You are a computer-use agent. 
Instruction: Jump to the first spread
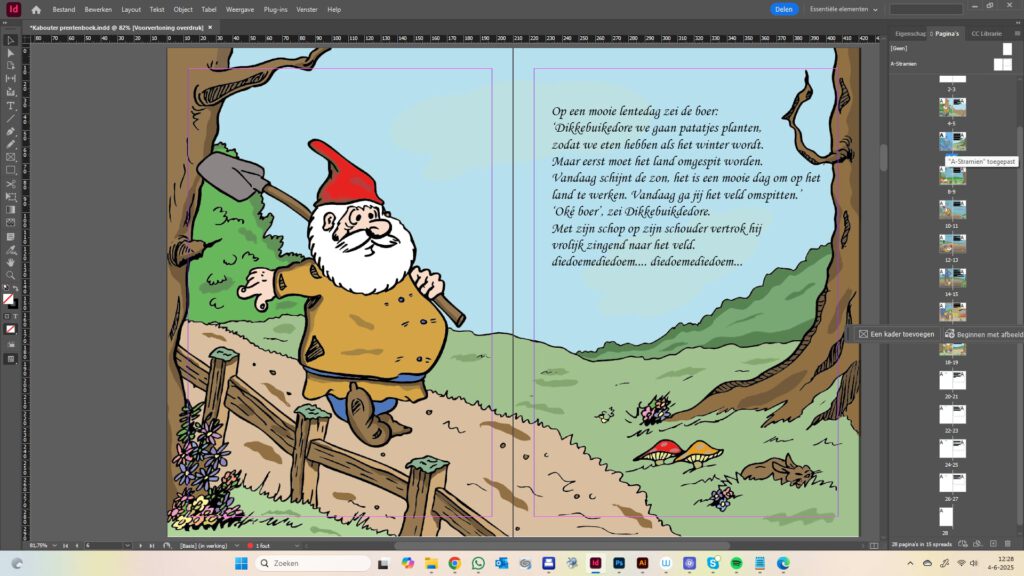pyautogui.click(x=65, y=546)
